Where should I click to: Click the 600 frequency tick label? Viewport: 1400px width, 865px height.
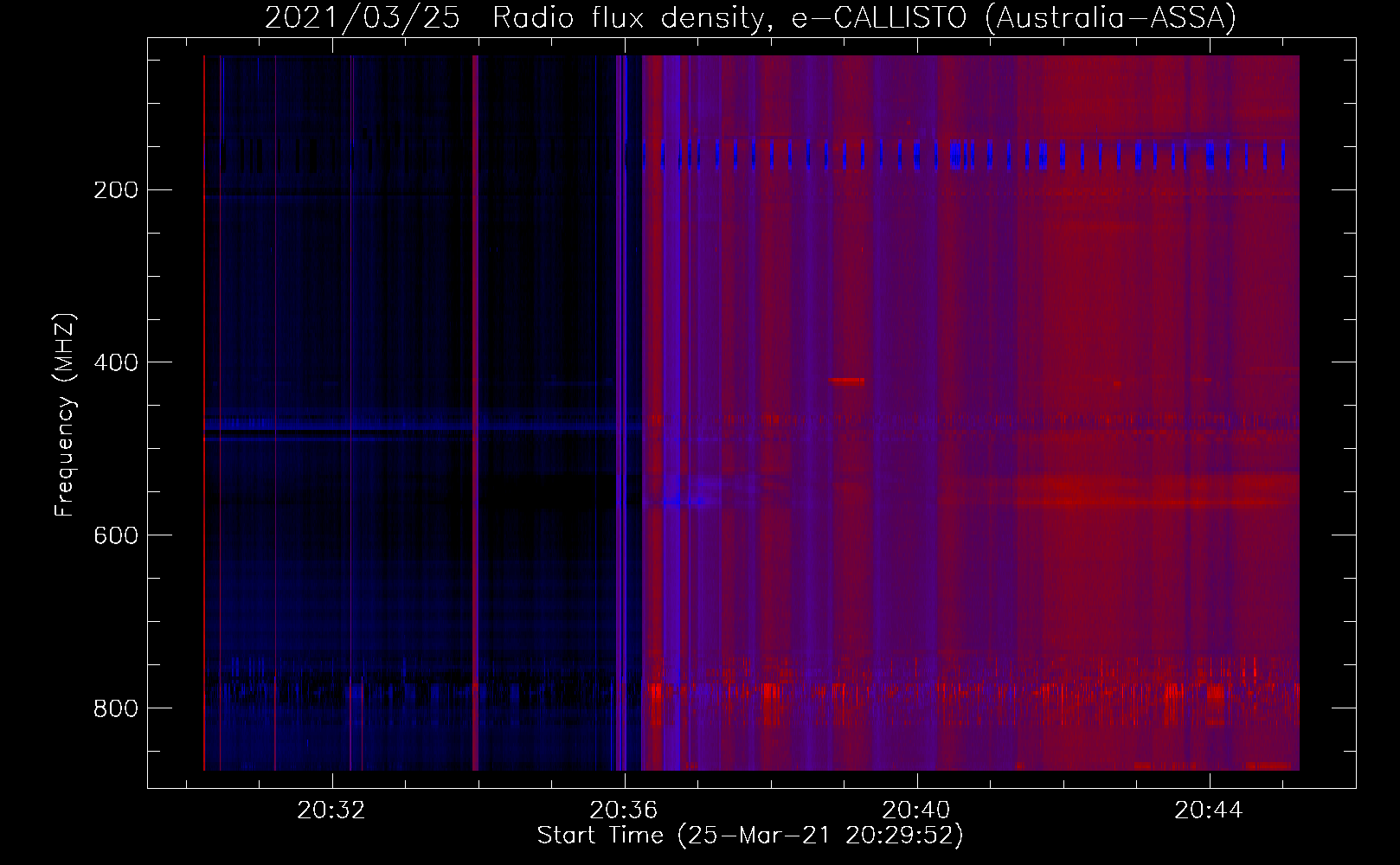pos(116,535)
